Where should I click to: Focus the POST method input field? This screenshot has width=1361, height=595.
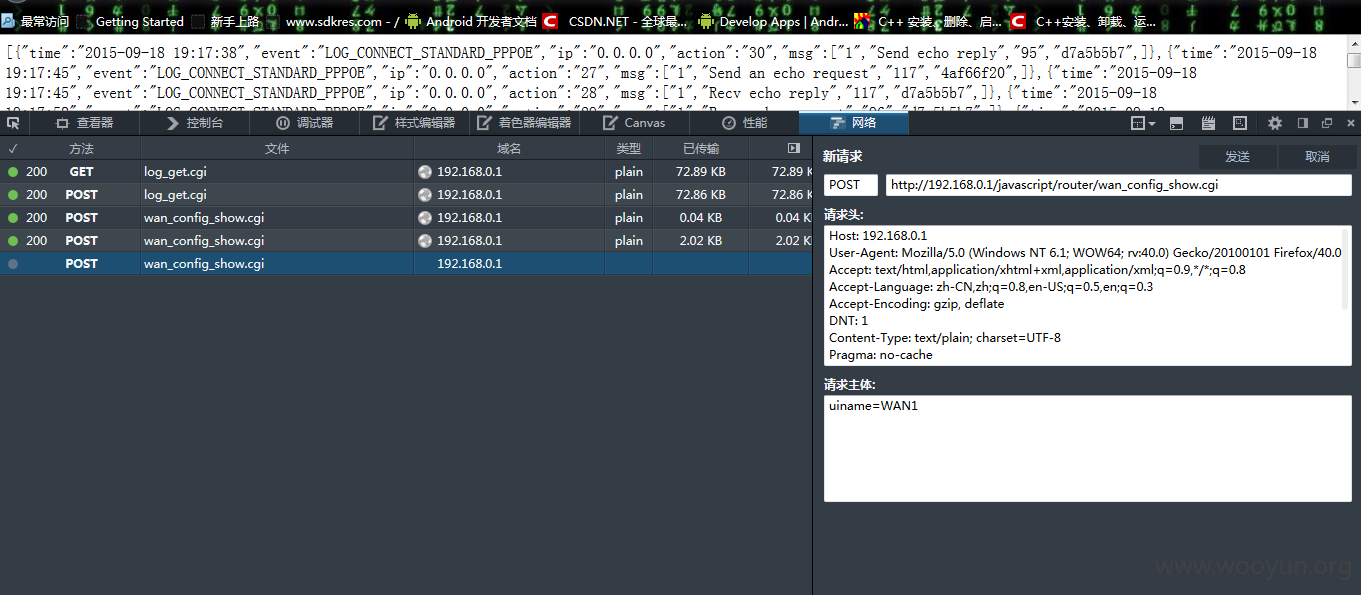pyautogui.click(x=850, y=185)
